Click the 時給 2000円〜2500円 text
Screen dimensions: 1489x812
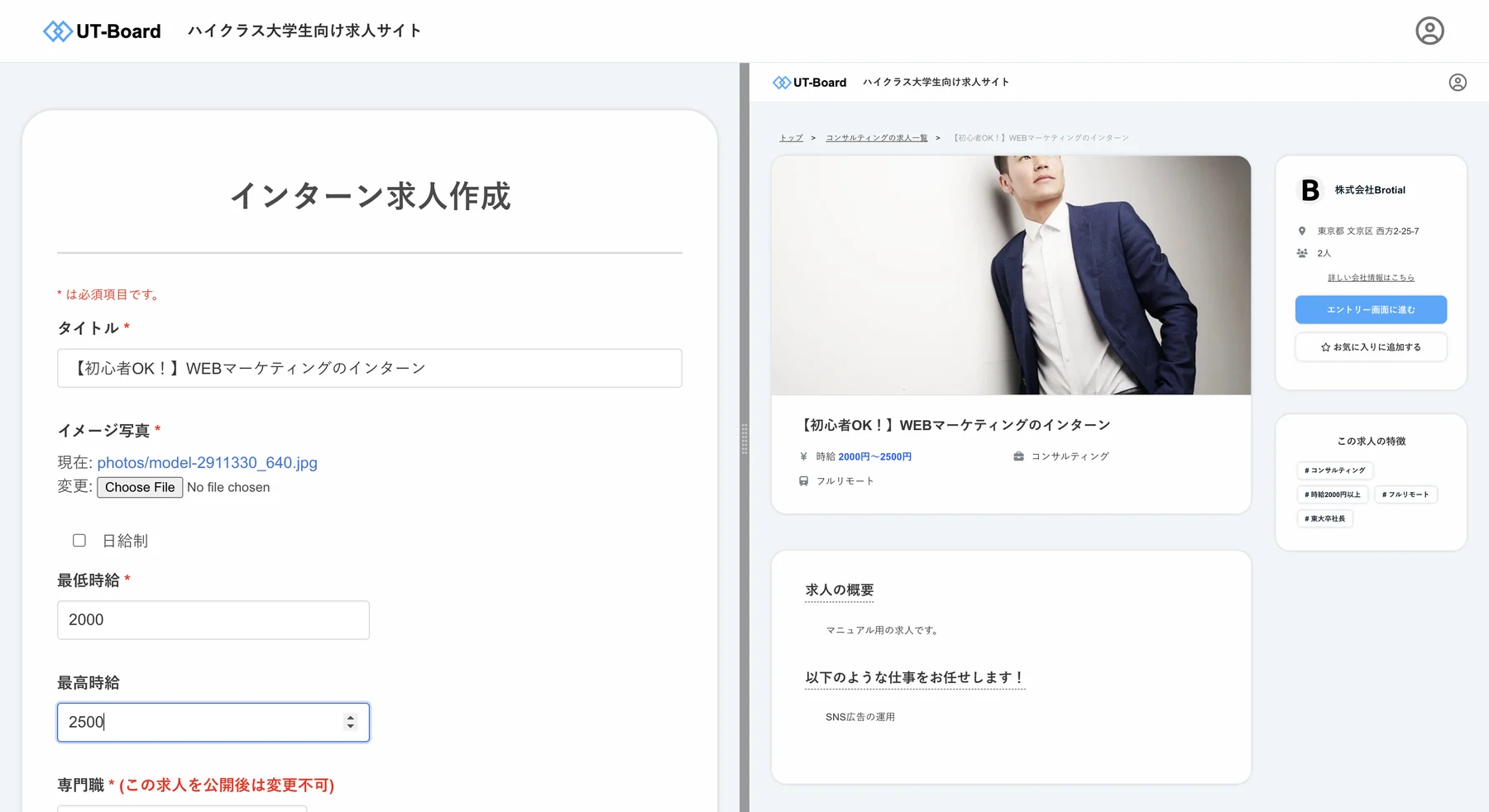864,456
